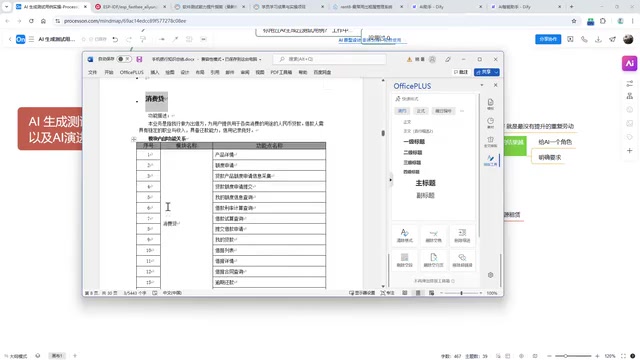This screenshot has width=640, height=360.
Task: Open the clock icon in OfficePLUS sidebar
Action: pos(491,122)
